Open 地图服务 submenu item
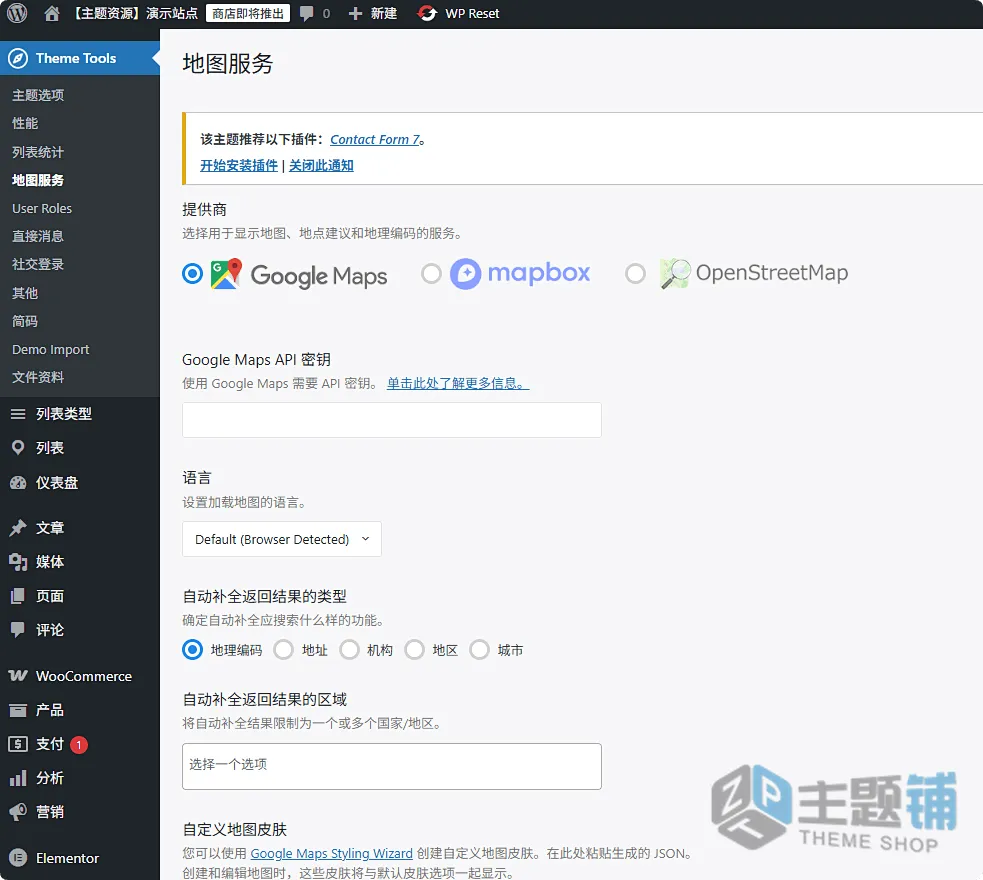The height and width of the screenshot is (880, 983). 38,181
